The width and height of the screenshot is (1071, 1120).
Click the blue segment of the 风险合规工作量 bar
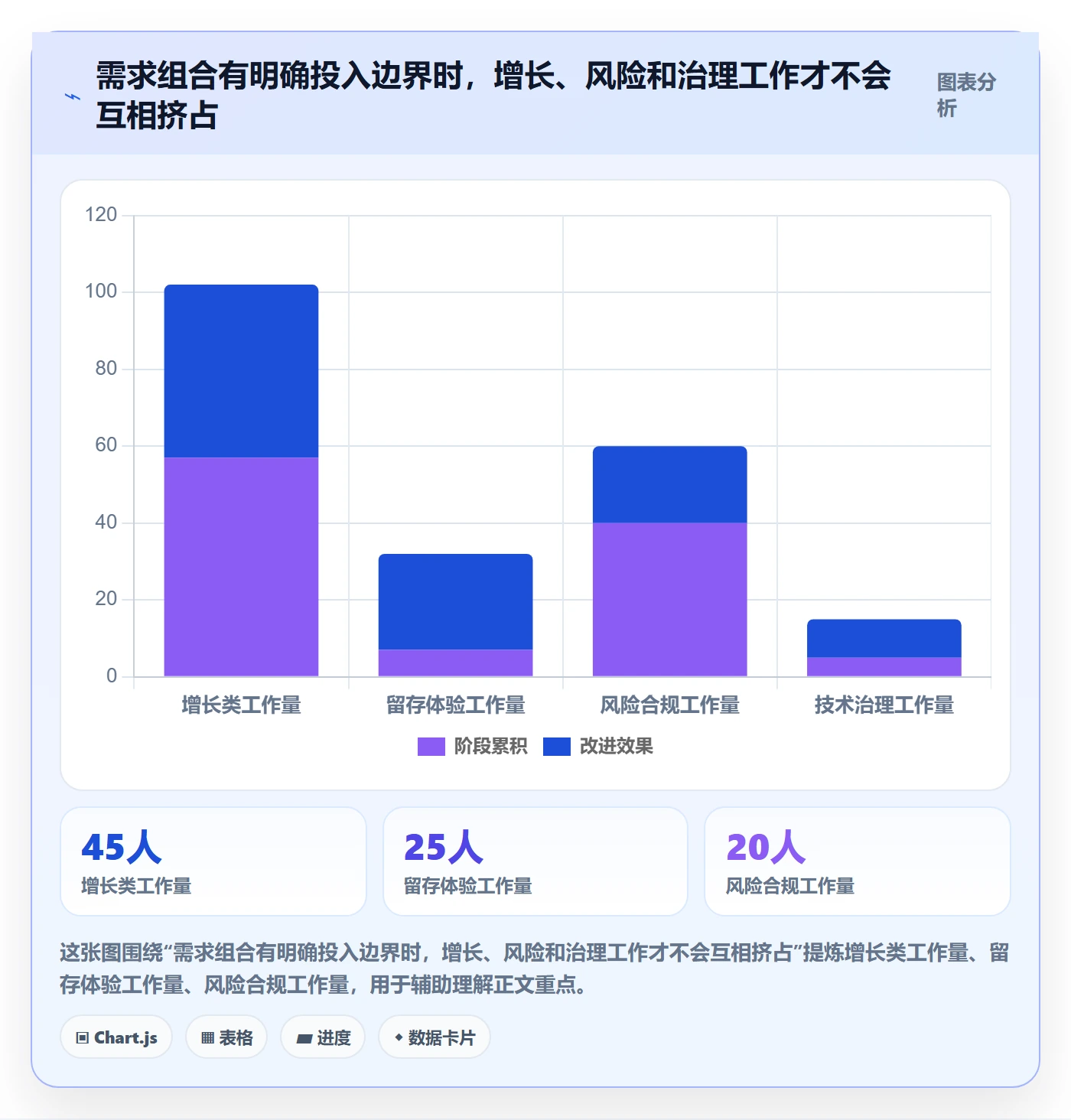coord(669,484)
